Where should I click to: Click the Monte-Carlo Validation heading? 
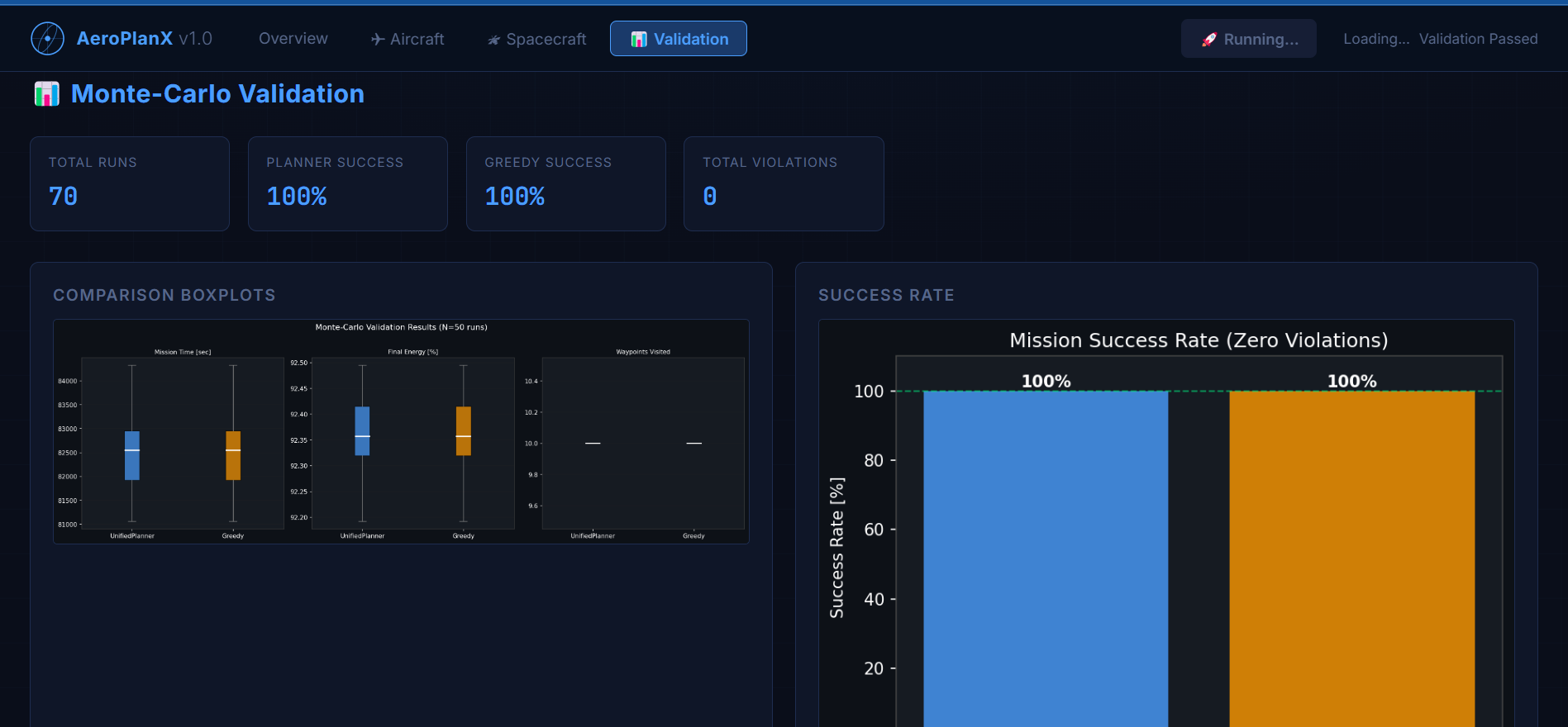(217, 94)
